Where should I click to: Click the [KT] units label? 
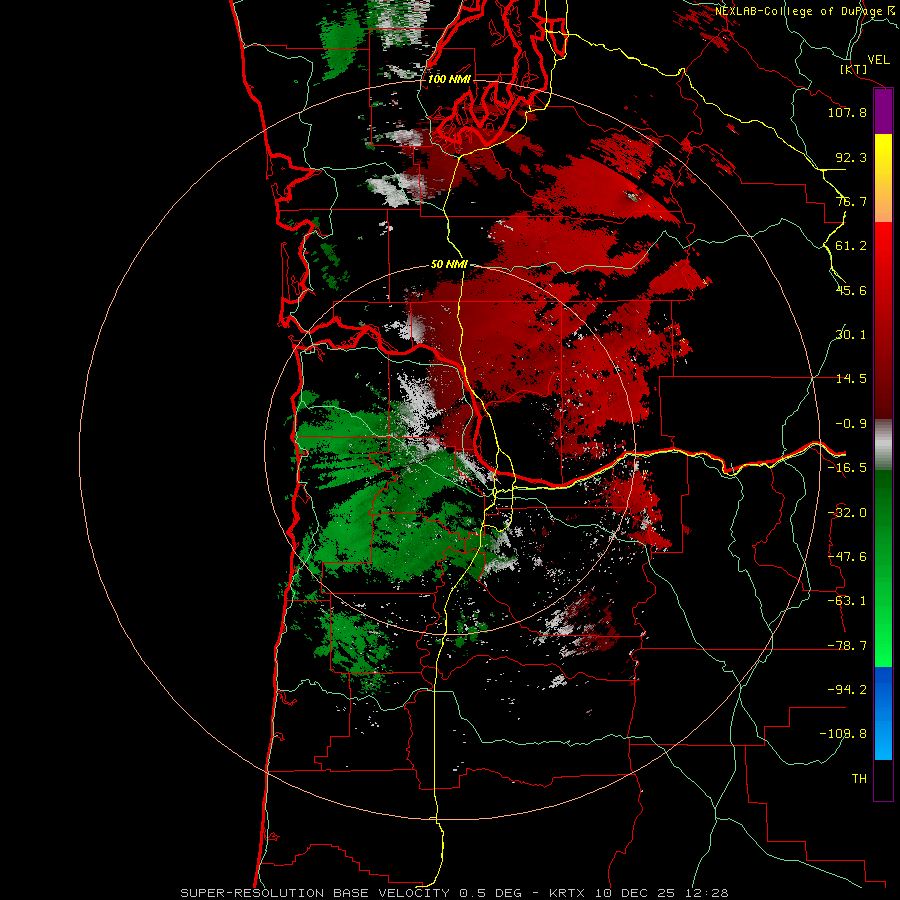click(853, 69)
